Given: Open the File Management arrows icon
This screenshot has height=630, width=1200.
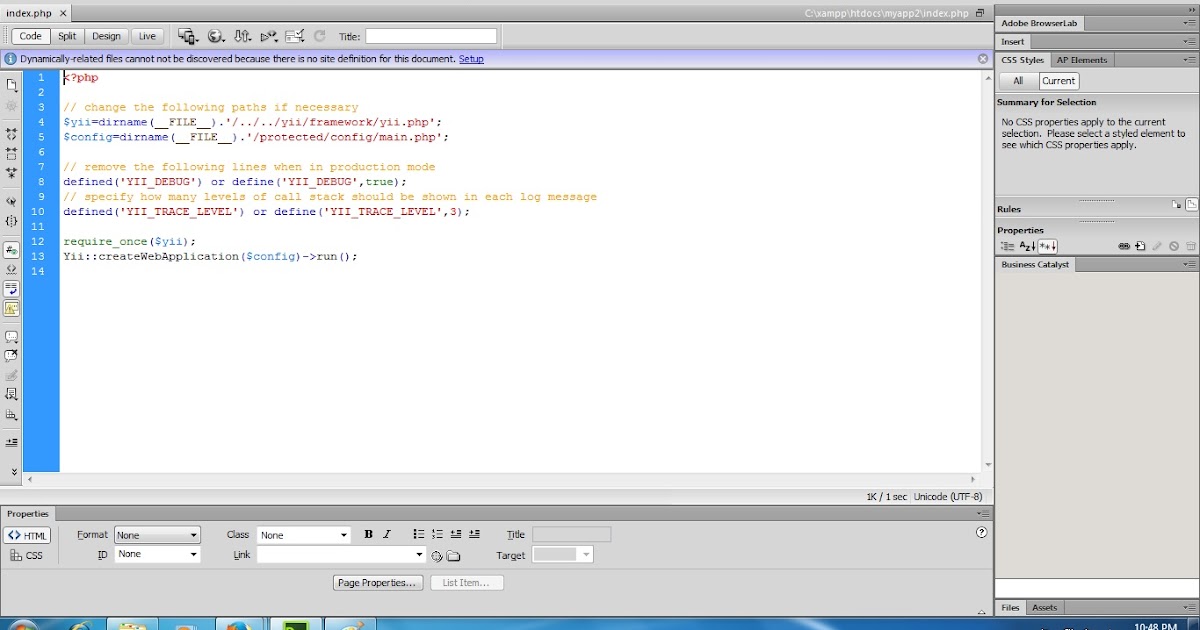Looking at the screenshot, I should 242,36.
